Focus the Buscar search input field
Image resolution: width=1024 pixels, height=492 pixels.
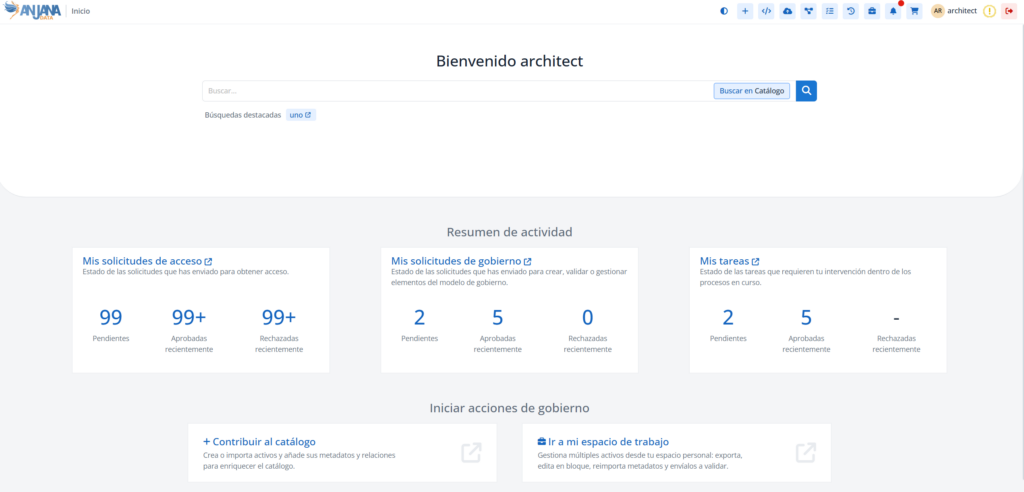(x=455, y=91)
